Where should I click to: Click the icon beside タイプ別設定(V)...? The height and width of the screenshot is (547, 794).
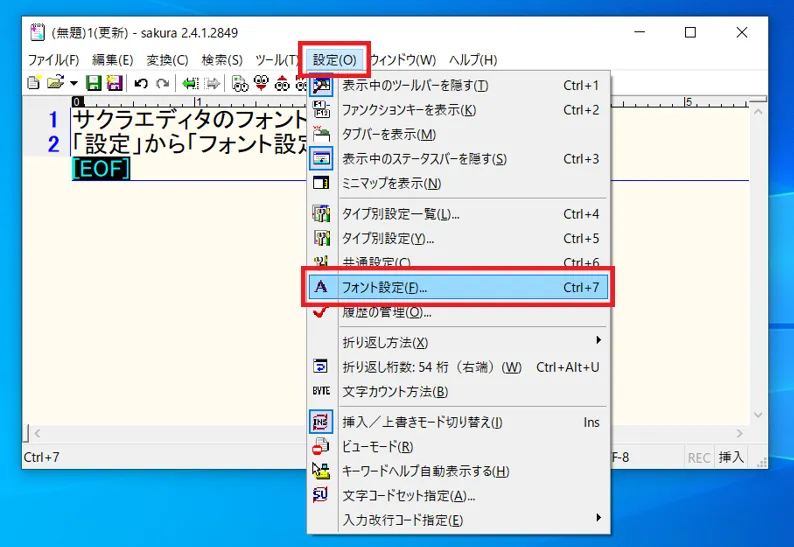(x=321, y=238)
